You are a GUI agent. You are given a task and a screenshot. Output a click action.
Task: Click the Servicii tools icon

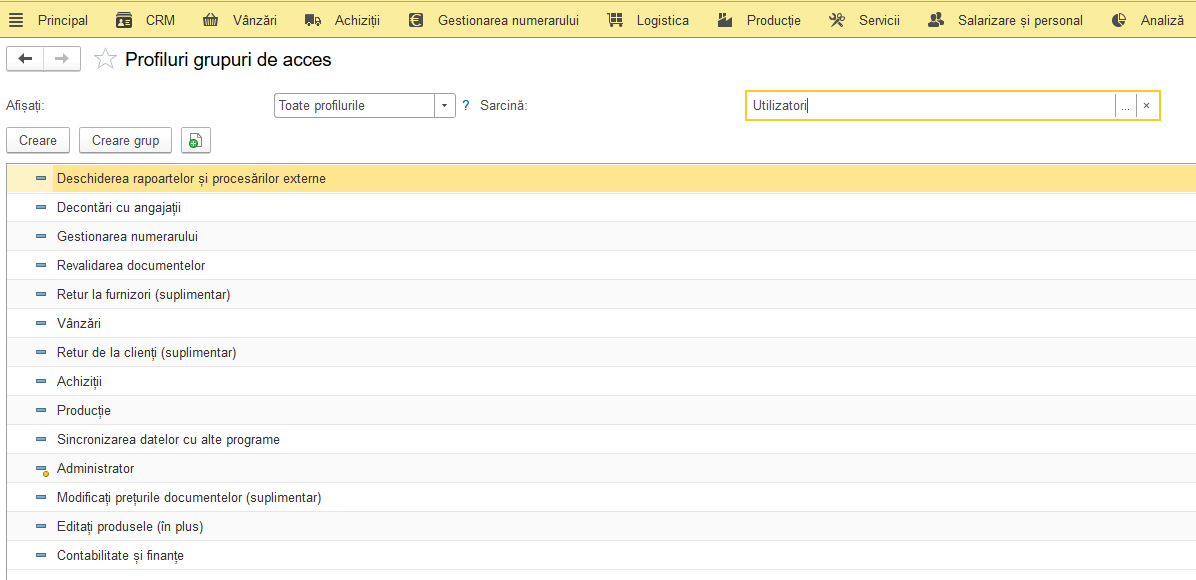(838, 21)
